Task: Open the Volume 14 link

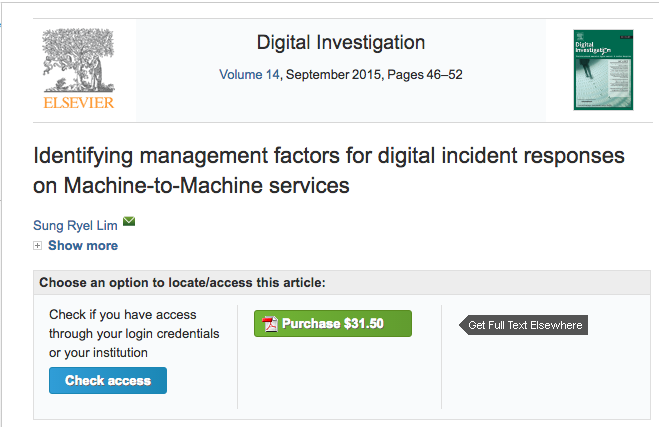Action: 249,74
